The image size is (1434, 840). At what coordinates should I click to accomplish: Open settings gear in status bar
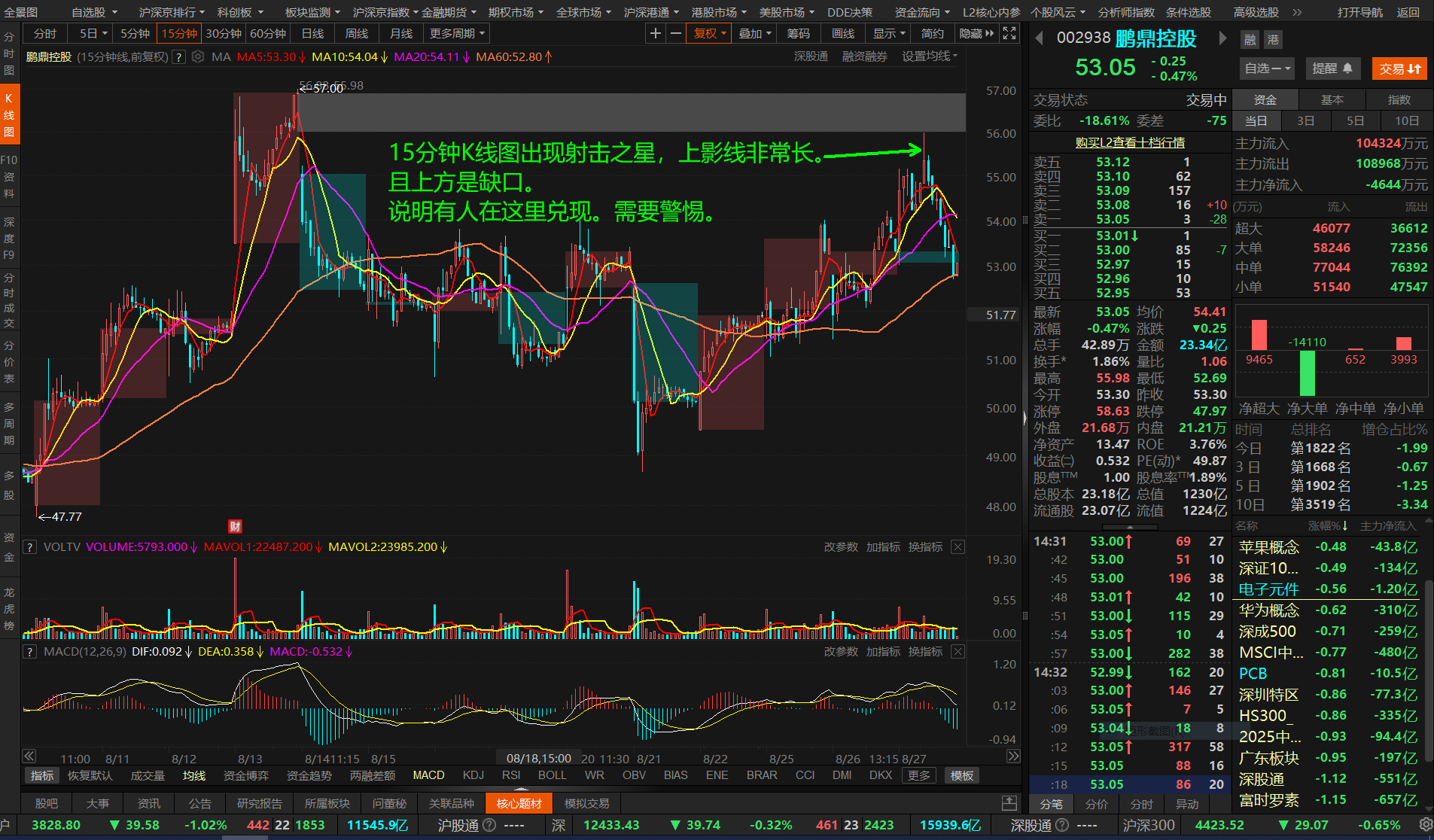tap(1425, 825)
